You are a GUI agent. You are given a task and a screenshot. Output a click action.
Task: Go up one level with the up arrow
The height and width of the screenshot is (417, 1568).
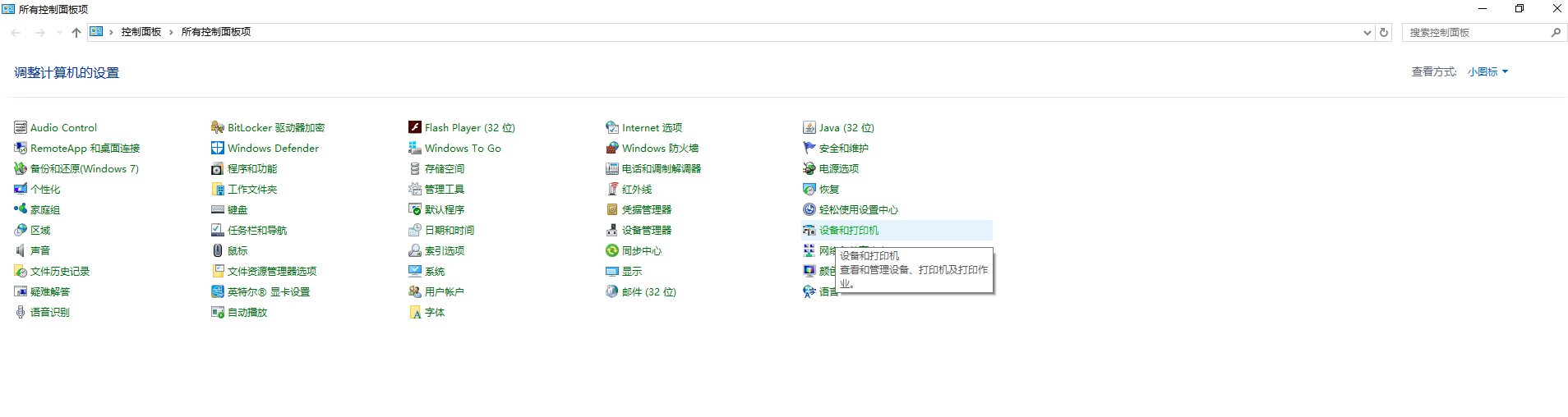(x=76, y=33)
